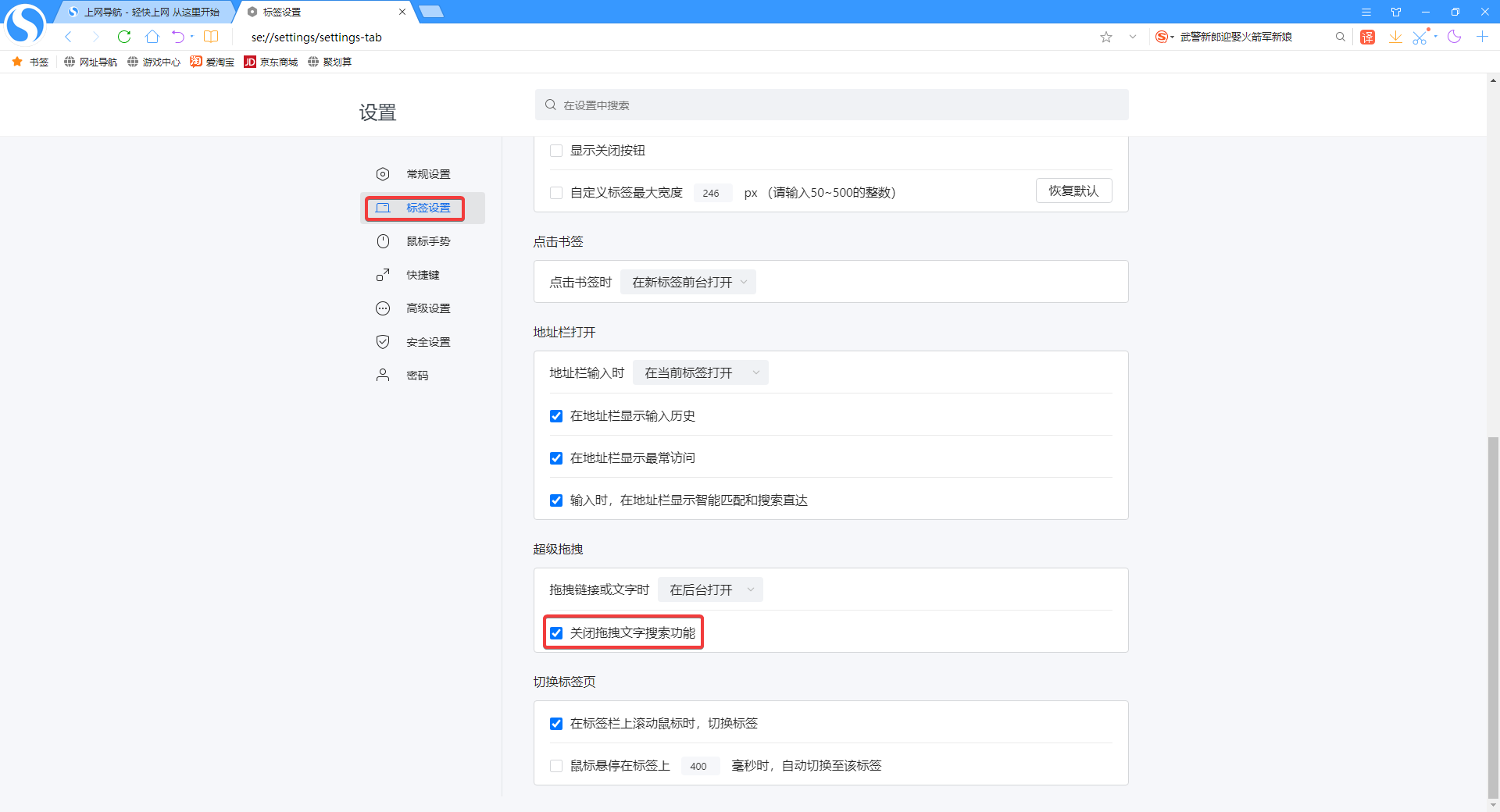
Task: Open 密码 settings in the sidebar
Action: [x=422, y=376]
